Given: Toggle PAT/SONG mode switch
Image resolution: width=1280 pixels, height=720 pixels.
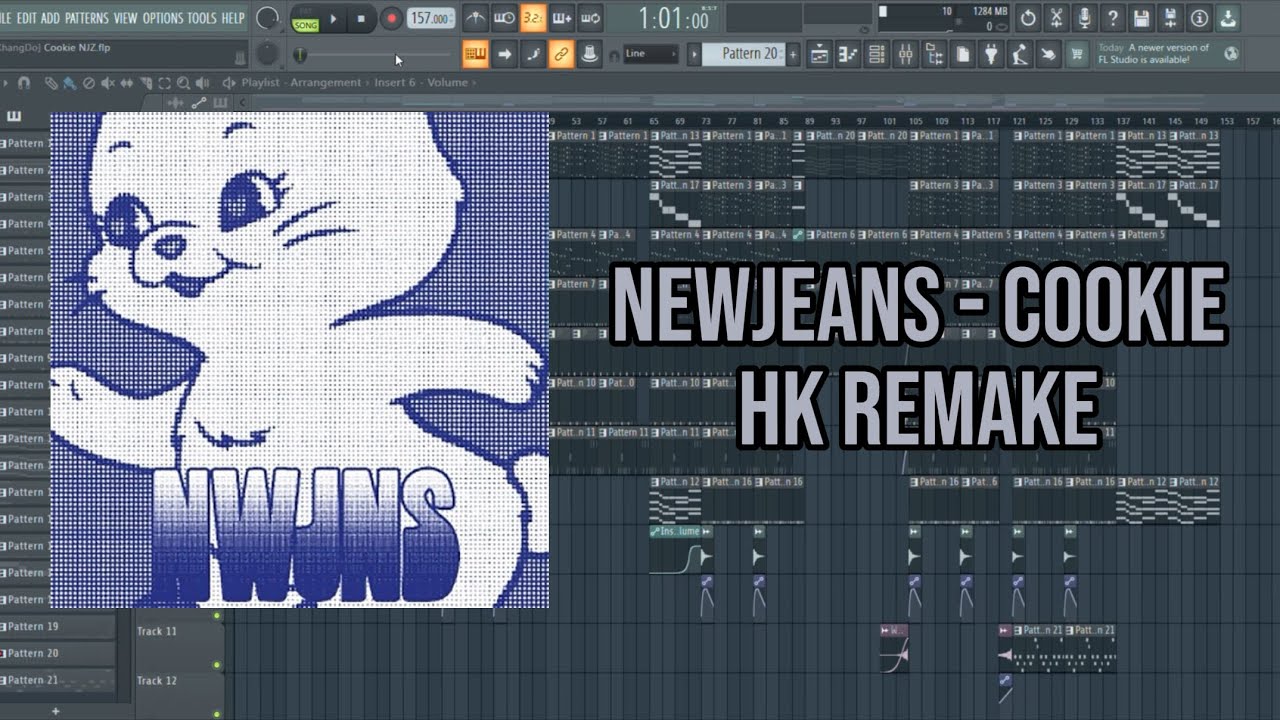Looking at the screenshot, I should (305, 19).
